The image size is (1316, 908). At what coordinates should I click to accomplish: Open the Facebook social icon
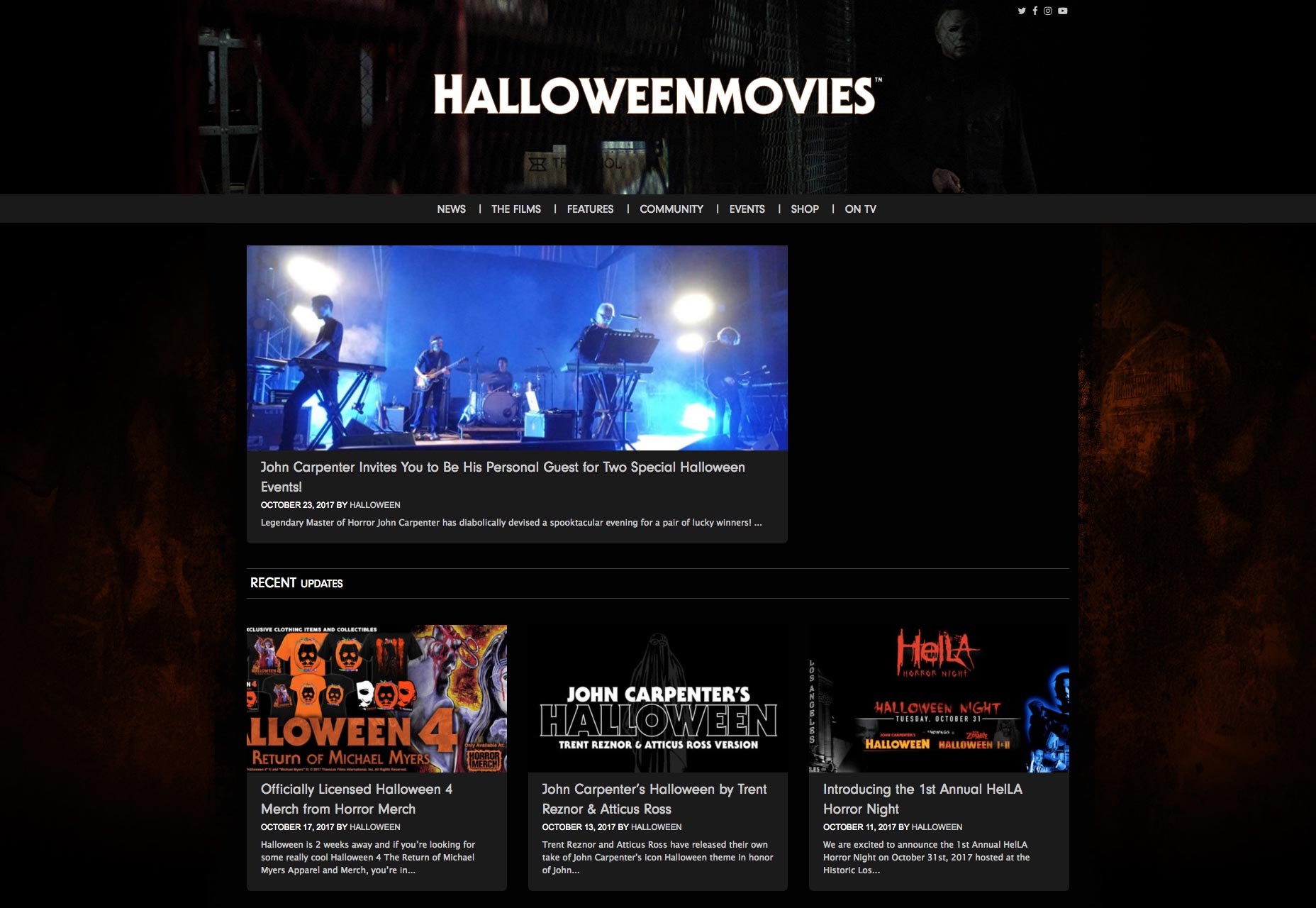[1035, 11]
